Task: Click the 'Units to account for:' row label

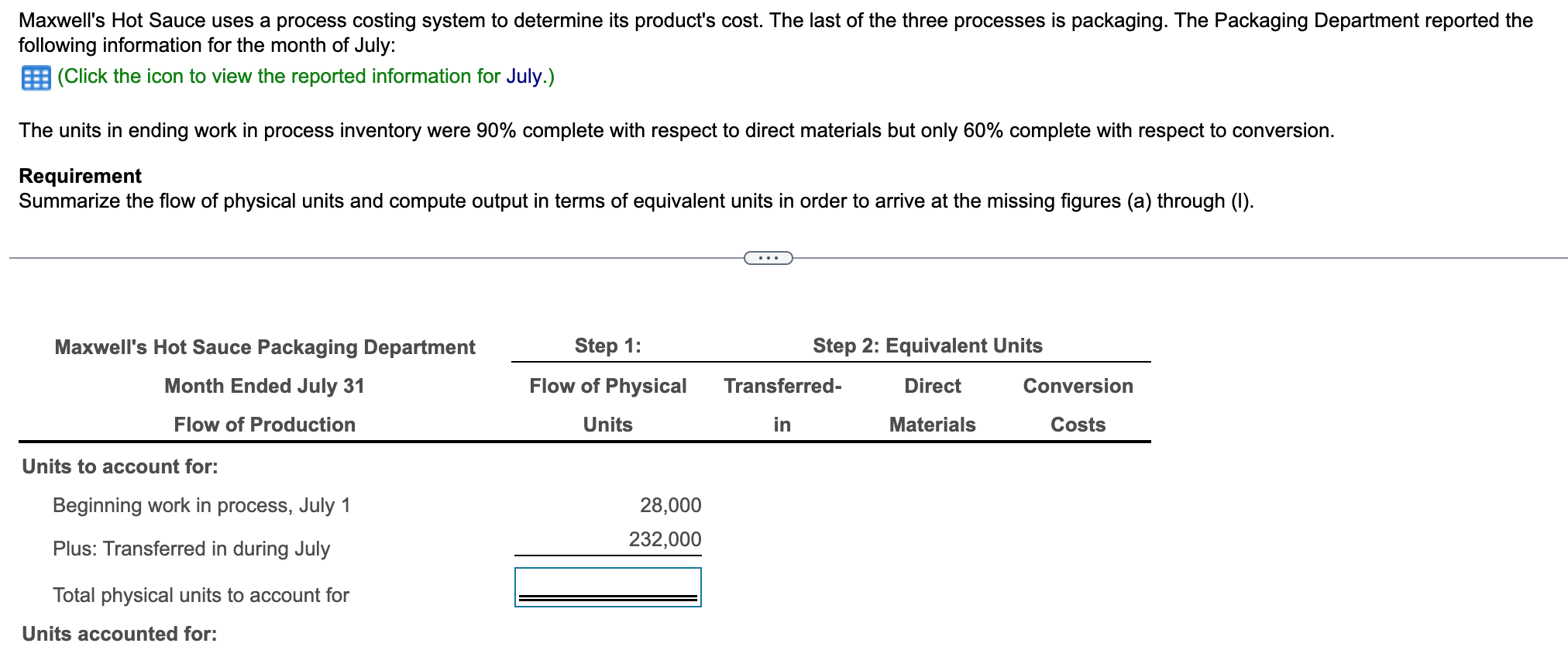Action: pos(119,466)
